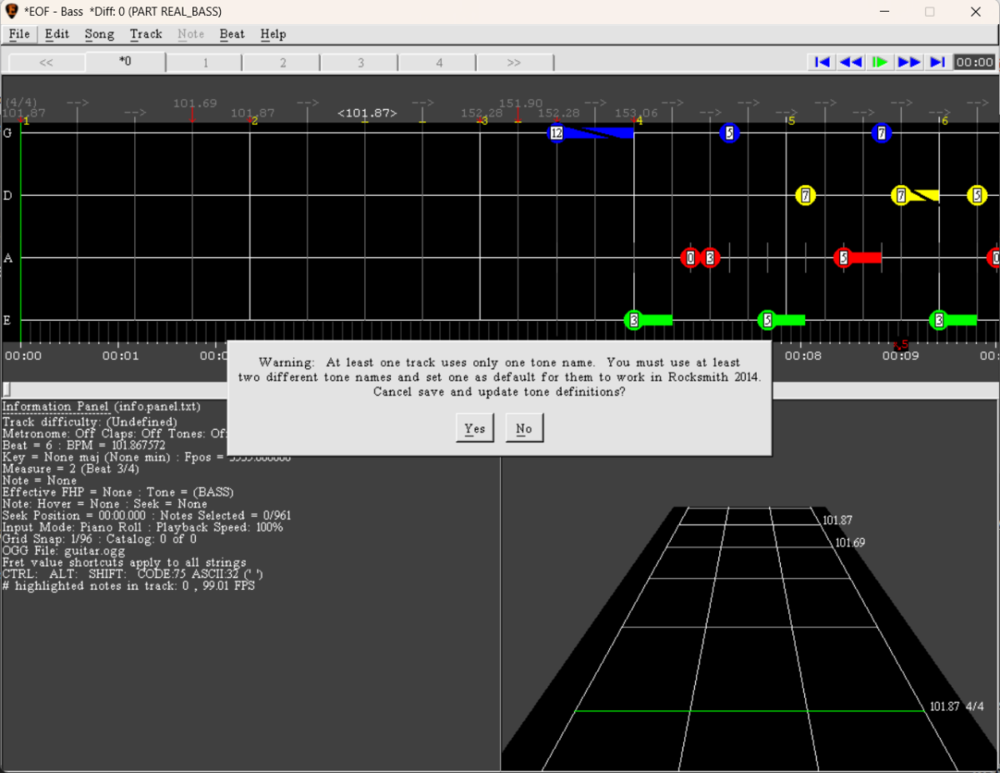The image size is (1000, 773).
Task: Click No in the warning dialog
Action: tap(523, 429)
